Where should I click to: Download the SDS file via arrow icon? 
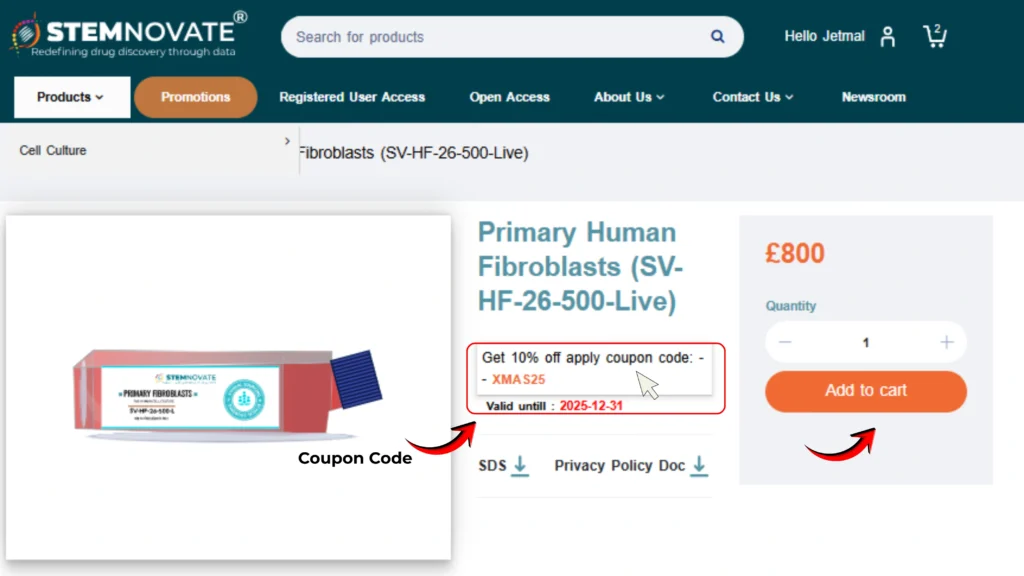point(520,466)
